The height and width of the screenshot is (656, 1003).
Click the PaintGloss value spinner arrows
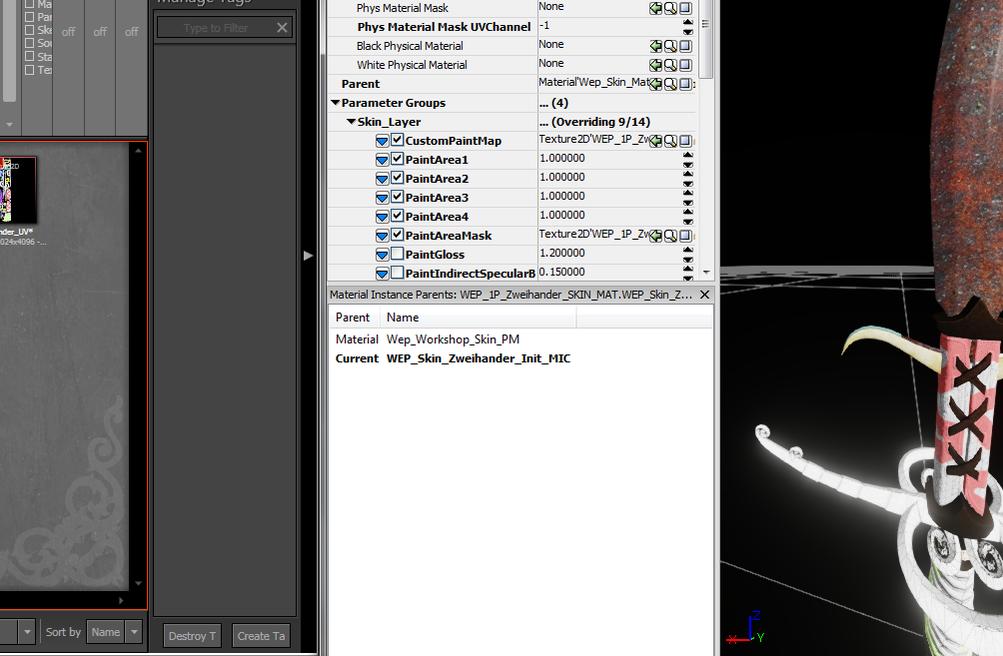688,254
